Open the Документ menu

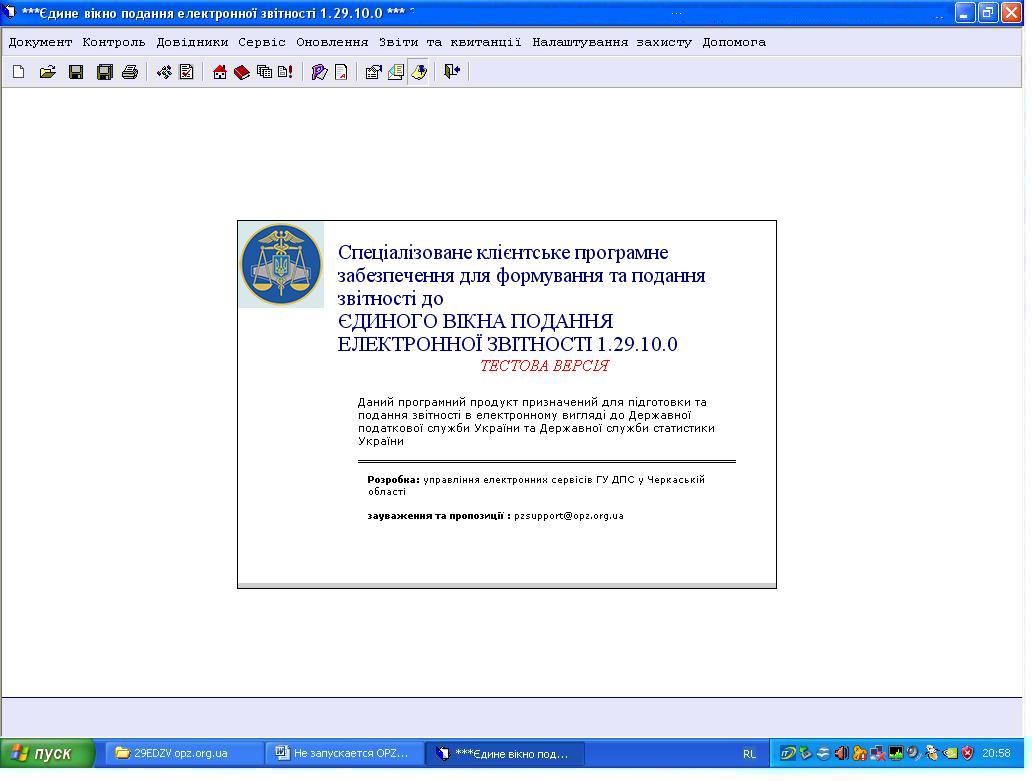coord(40,42)
